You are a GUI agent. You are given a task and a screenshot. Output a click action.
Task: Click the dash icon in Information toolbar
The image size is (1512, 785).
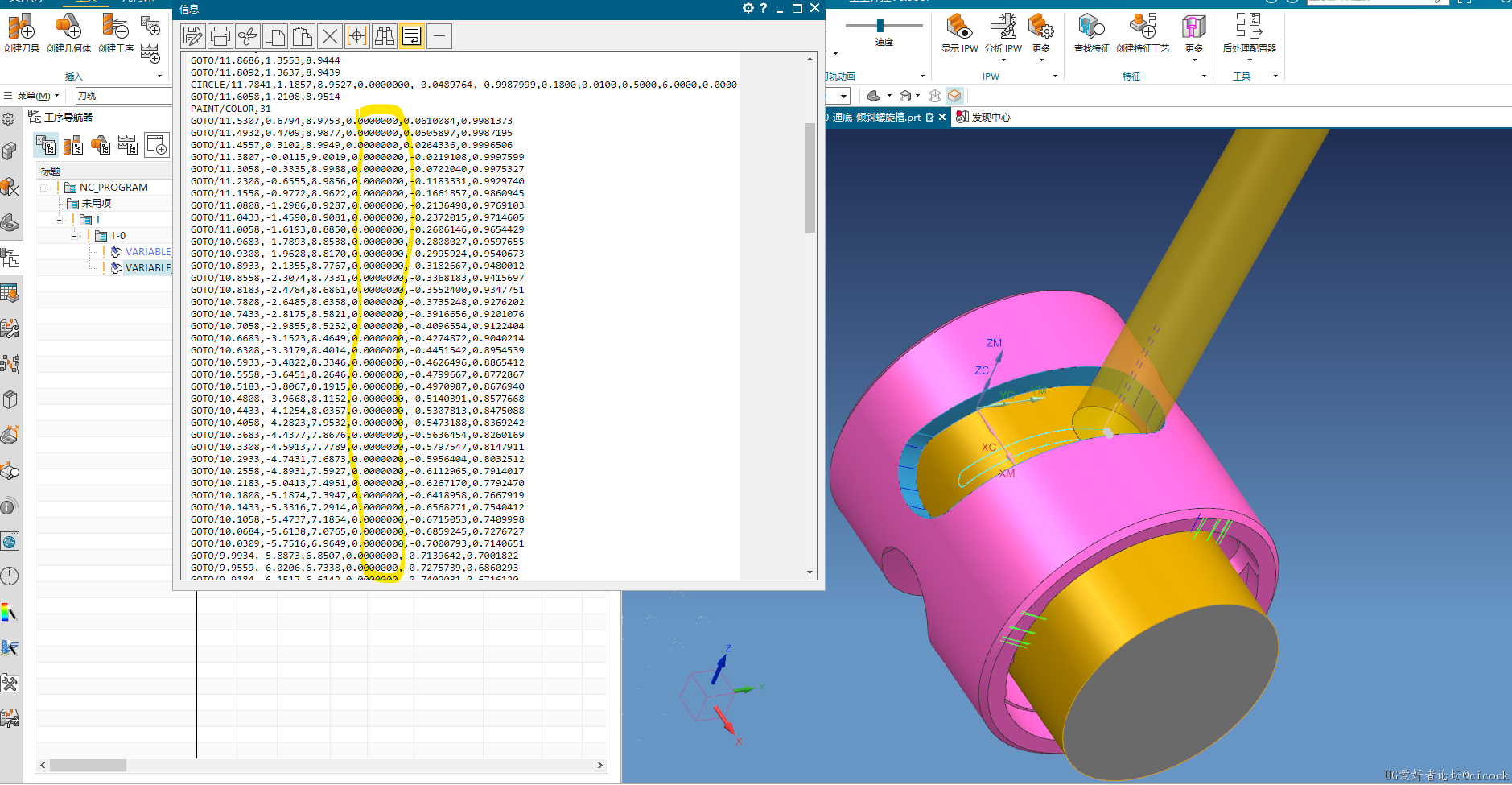click(439, 36)
